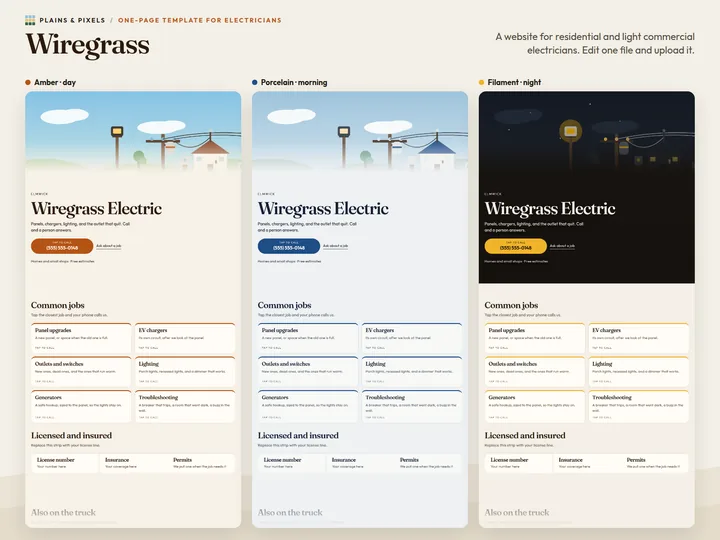
Task: Click 'License number' cell in Filament preview
Action: 518,463
